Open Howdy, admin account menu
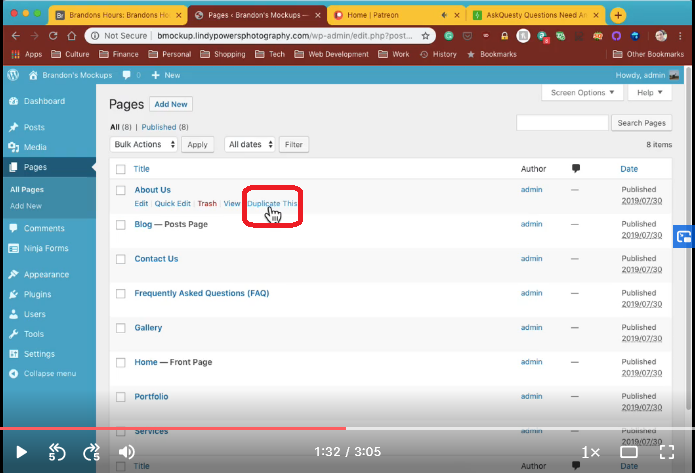695x473 pixels. tap(647, 75)
